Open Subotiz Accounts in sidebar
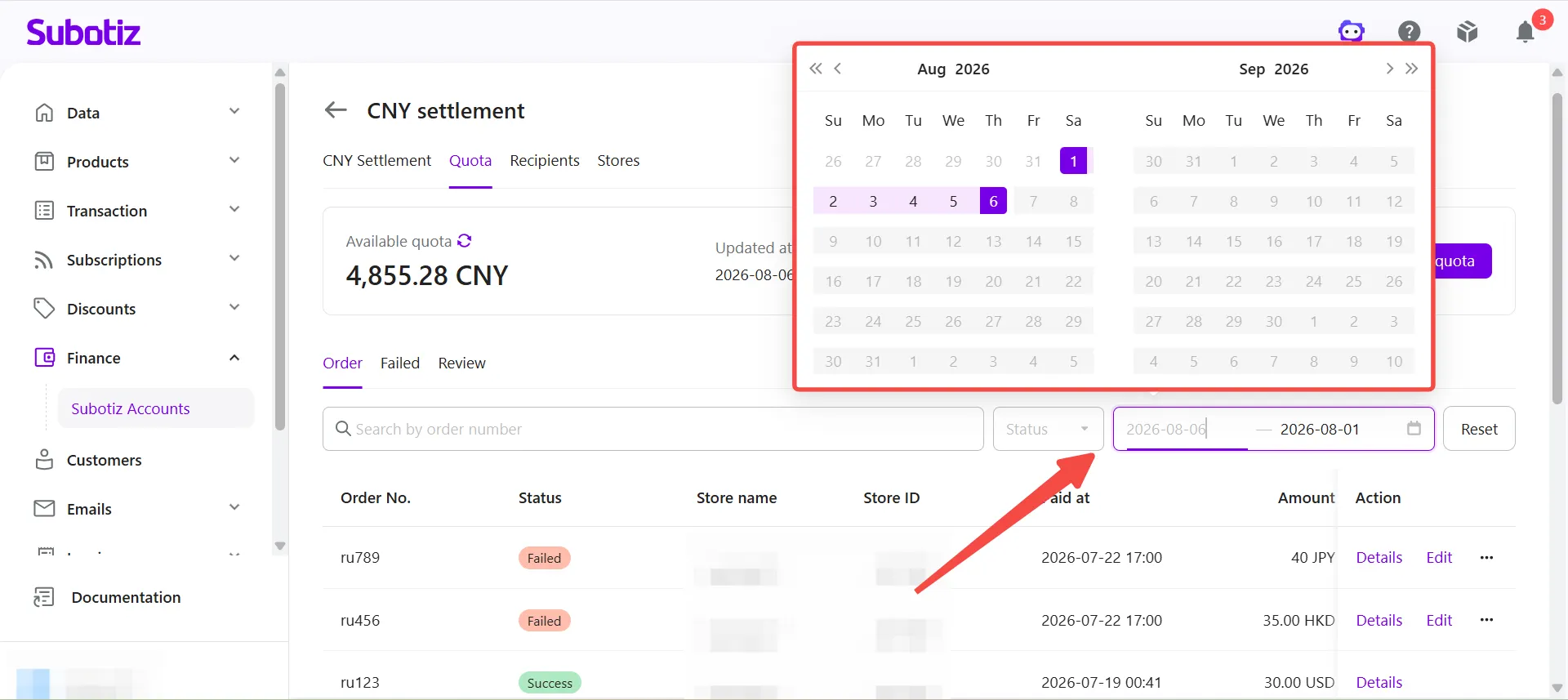 point(155,408)
